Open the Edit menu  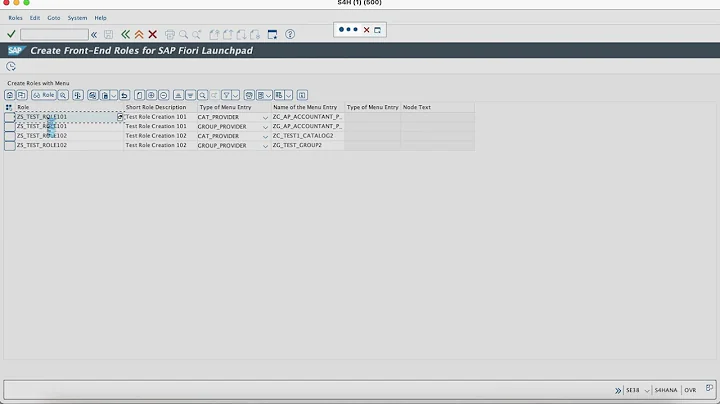coord(35,18)
